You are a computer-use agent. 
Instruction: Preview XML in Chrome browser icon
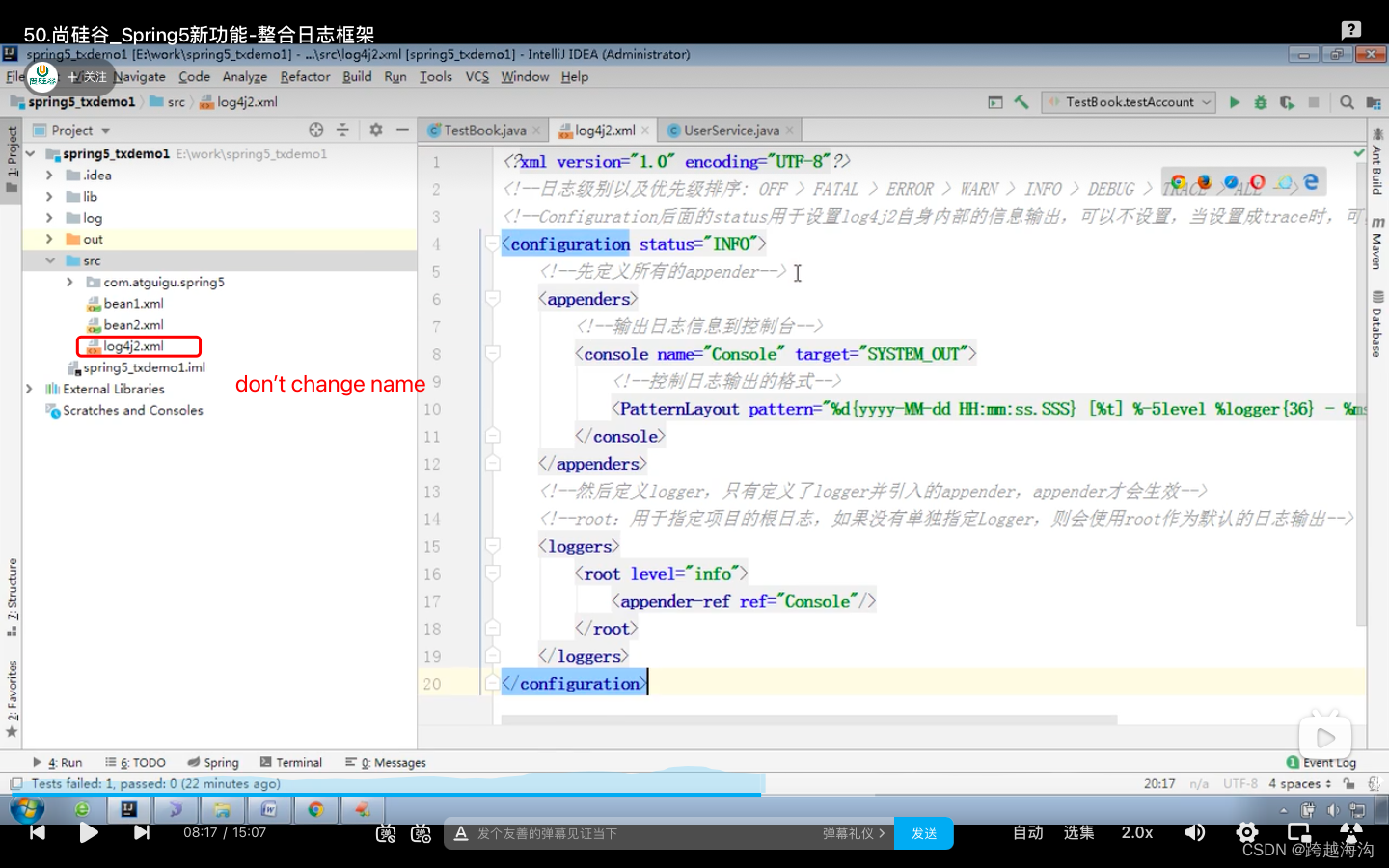[x=1179, y=182]
